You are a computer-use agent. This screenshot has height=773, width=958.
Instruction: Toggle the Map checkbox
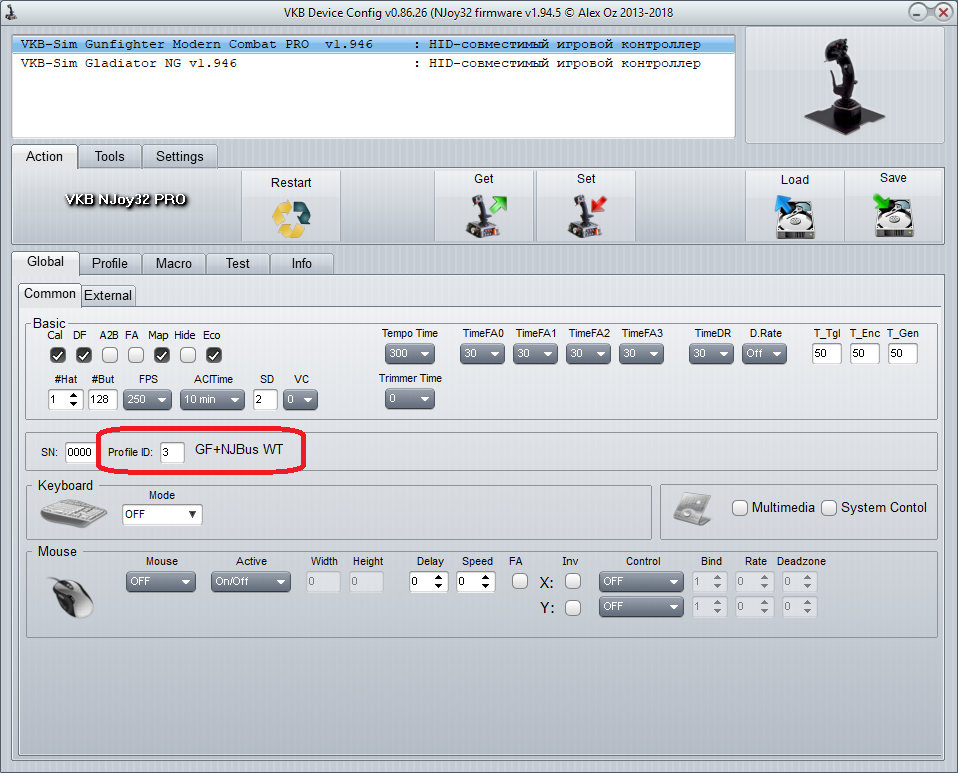click(161, 354)
